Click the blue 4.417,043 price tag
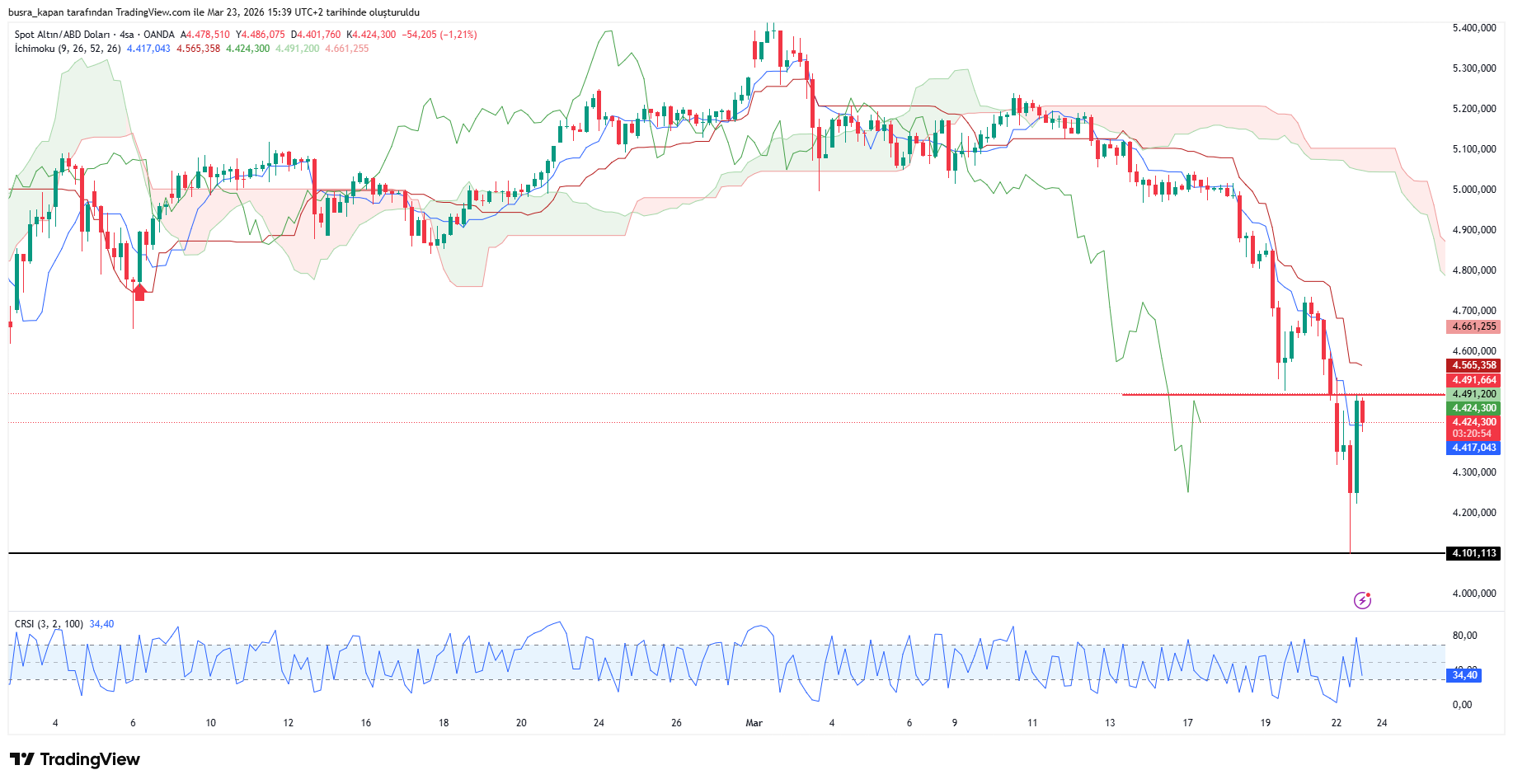Viewport: 1513px width, 784px height. coord(1473,448)
